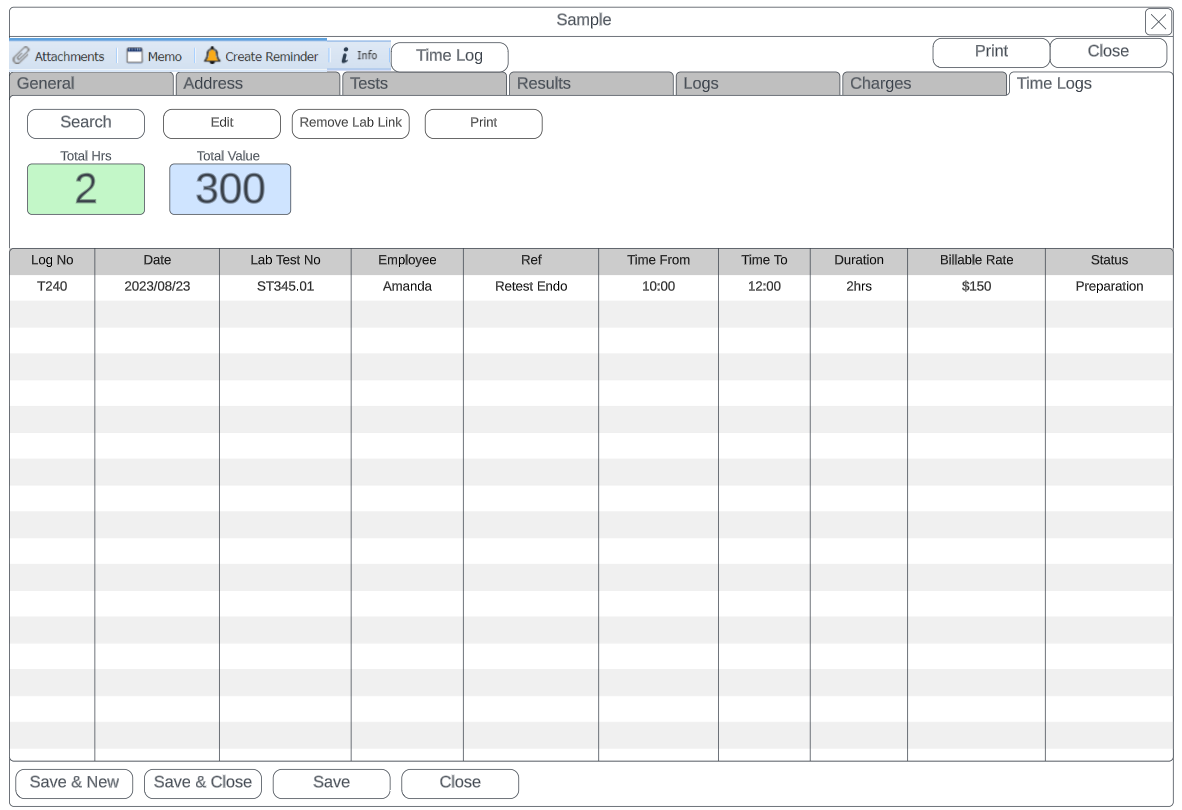Image resolution: width=1182 pixels, height=810 pixels.
Task: Select the Logs tab
Action: pyautogui.click(x=758, y=84)
